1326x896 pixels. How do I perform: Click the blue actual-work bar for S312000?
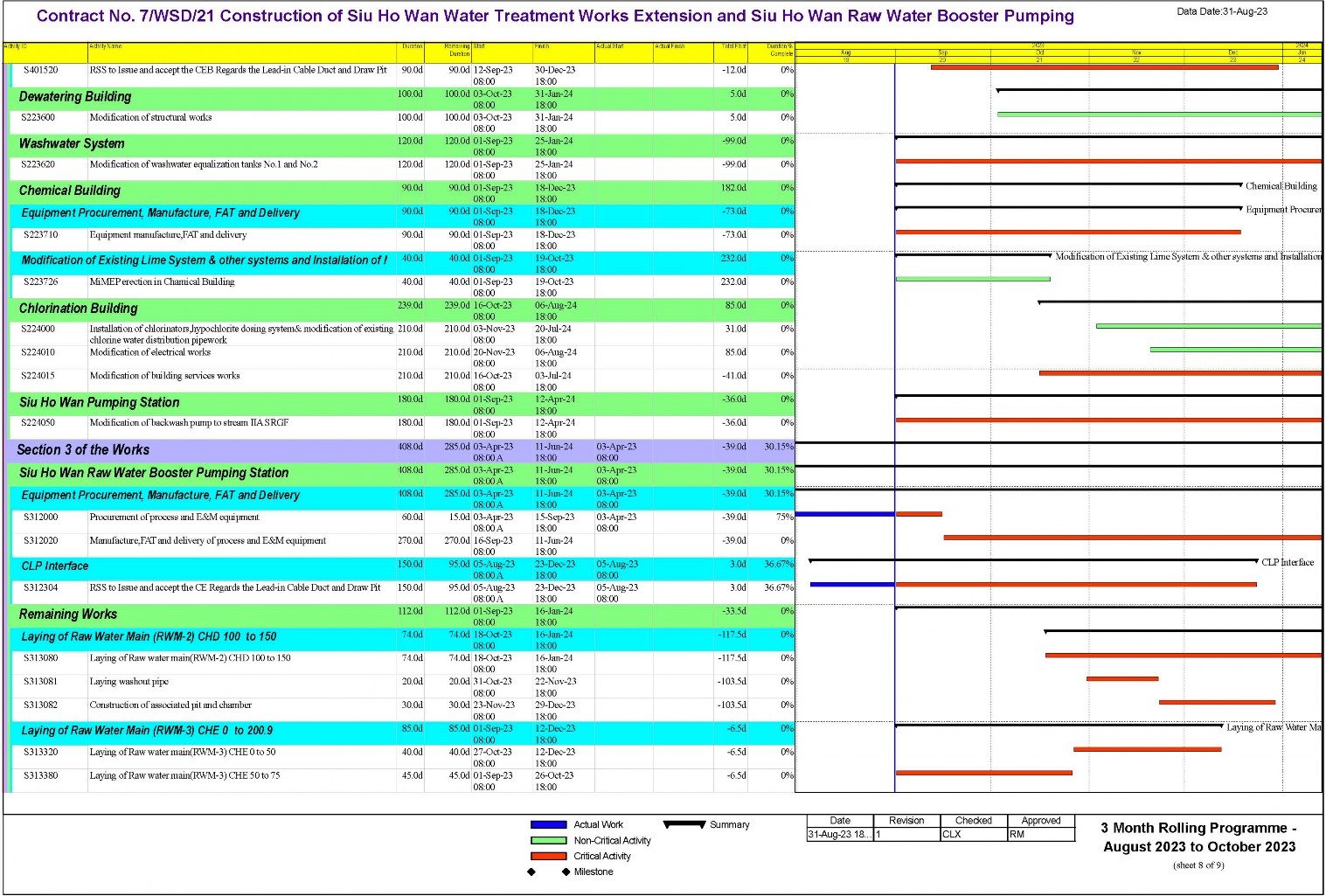pos(845,514)
